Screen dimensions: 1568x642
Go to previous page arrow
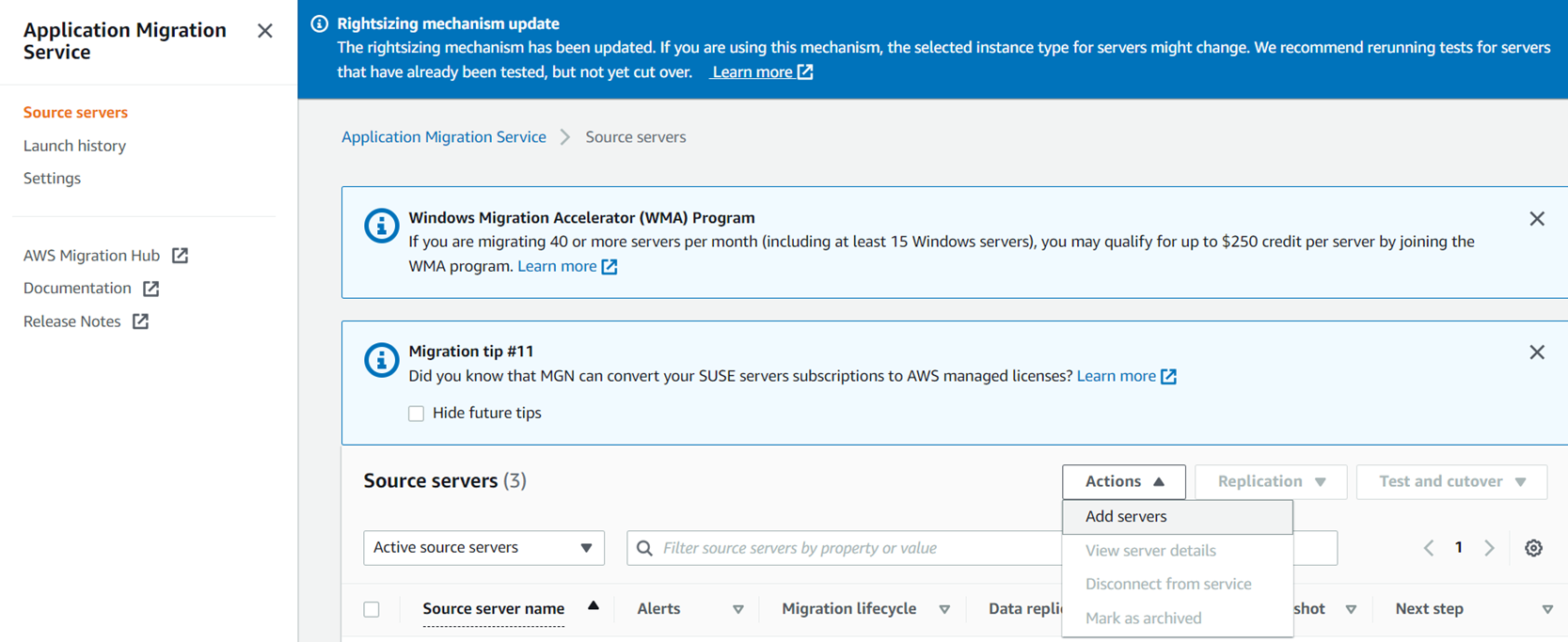1429,548
